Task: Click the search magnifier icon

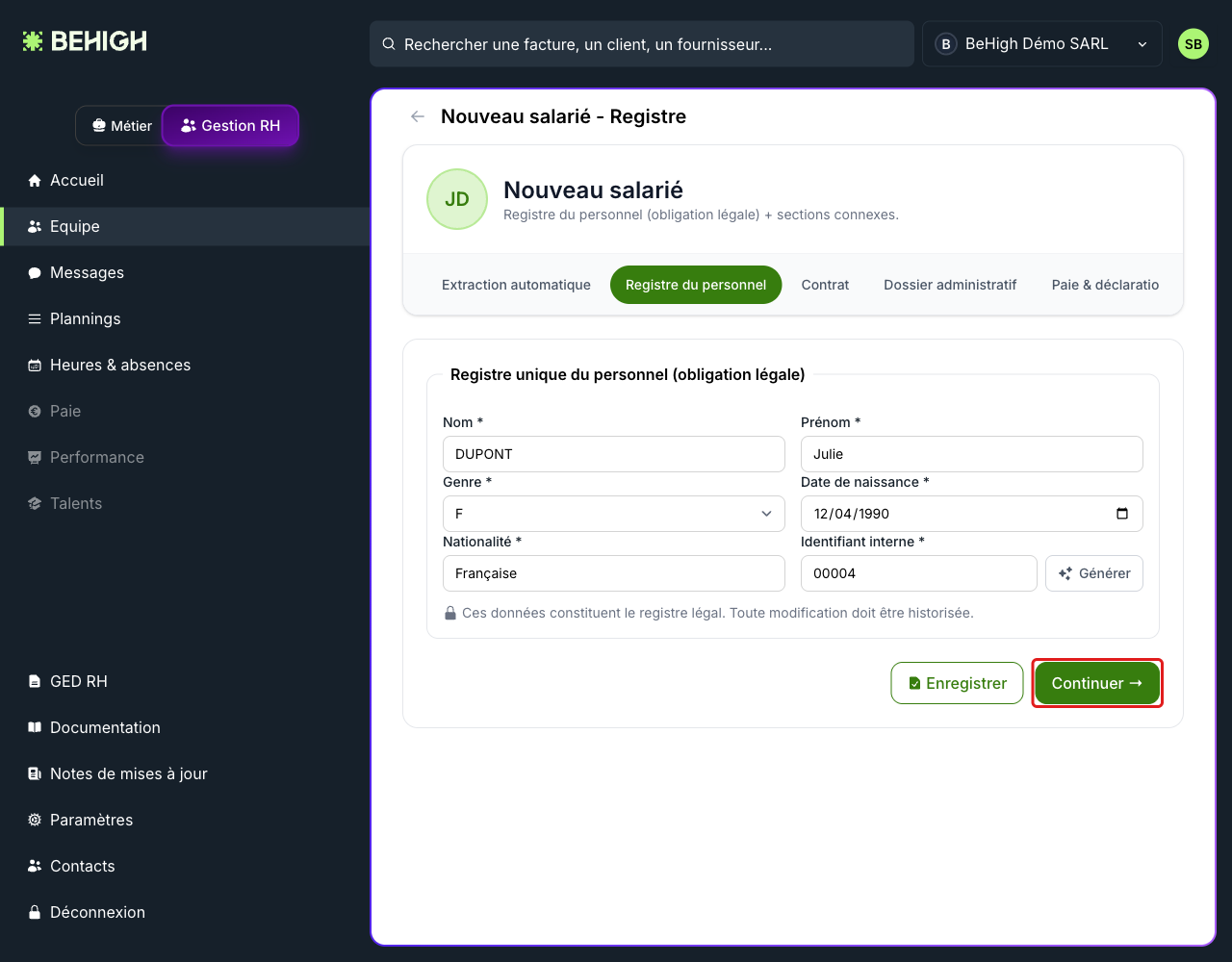Action: coord(389,44)
